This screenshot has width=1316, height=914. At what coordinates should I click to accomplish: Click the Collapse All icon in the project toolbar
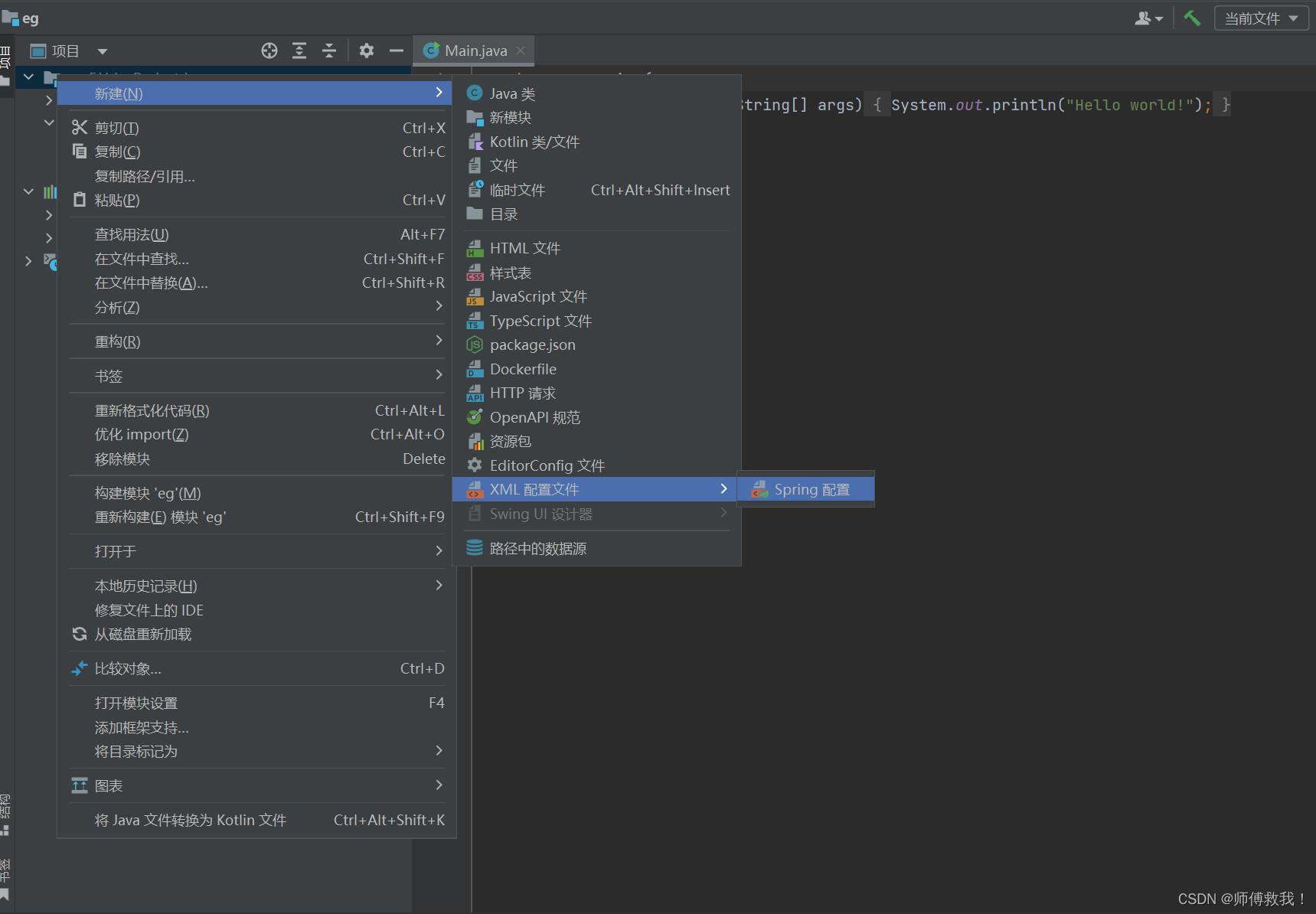coord(329,51)
